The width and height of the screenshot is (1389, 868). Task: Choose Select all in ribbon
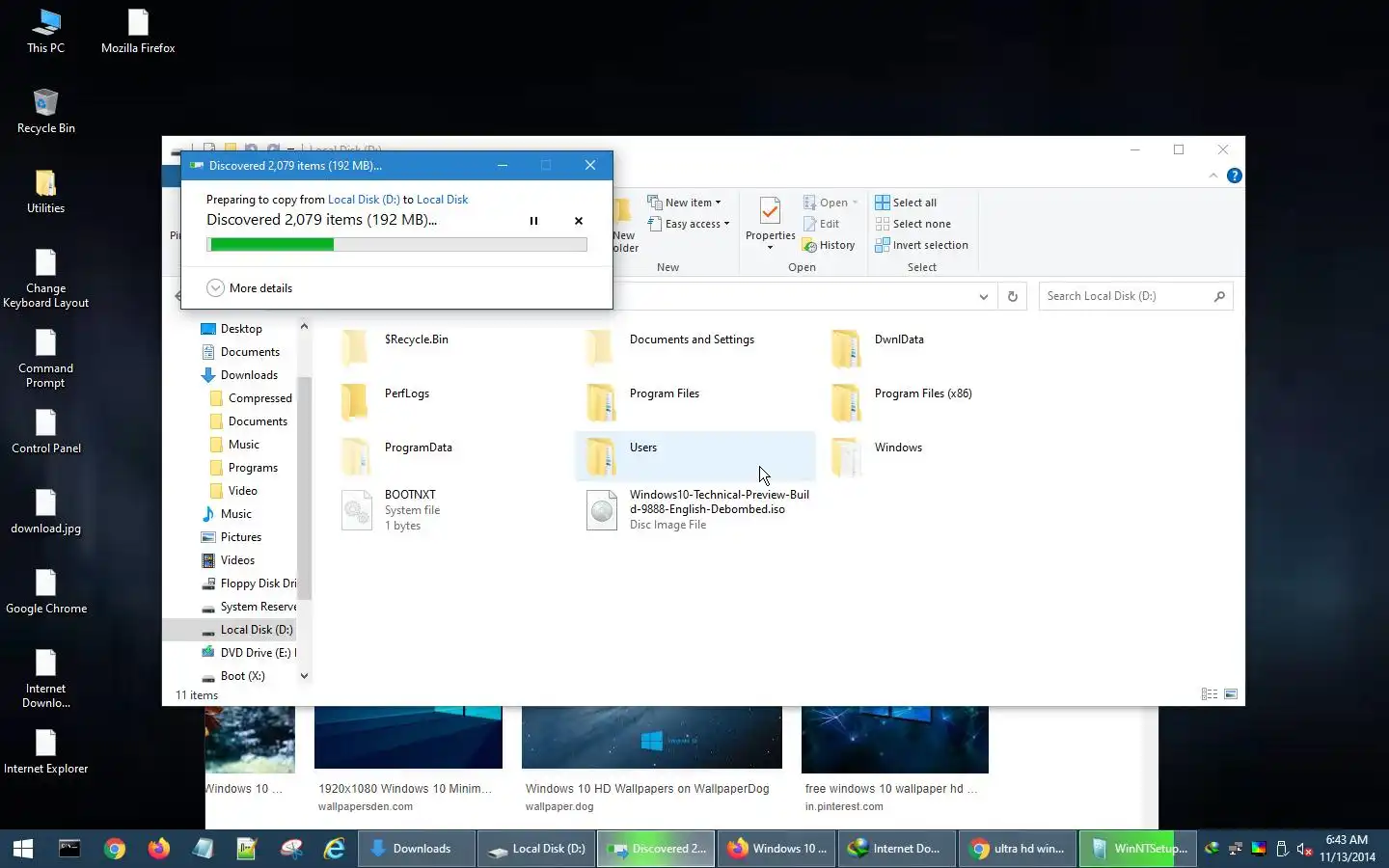pyautogui.click(x=906, y=203)
